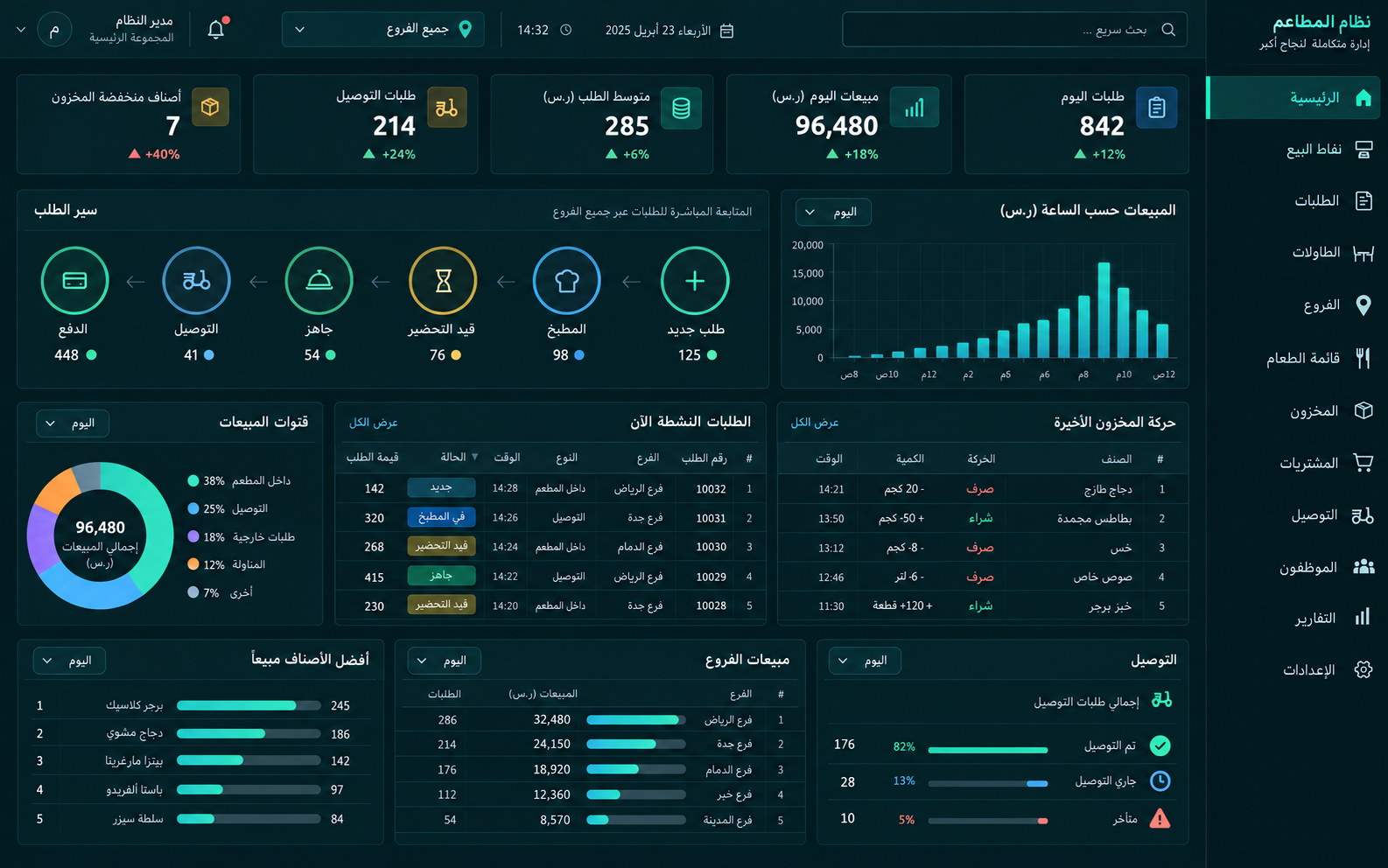The width and height of the screenshot is (1388, 868).
Task: Click the low stock box icon
Action: [210, 107]
